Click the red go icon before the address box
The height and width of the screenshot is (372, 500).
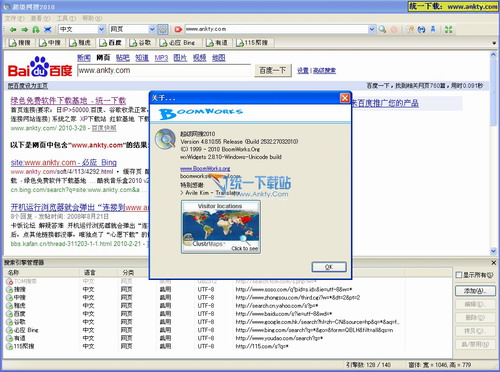point(178,29)
